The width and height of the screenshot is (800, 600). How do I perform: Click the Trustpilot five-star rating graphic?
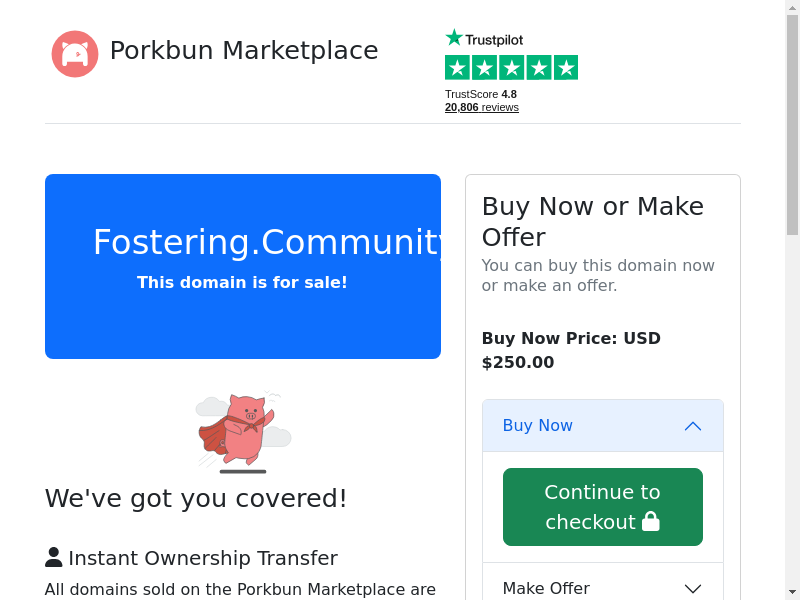click(511, 68)
